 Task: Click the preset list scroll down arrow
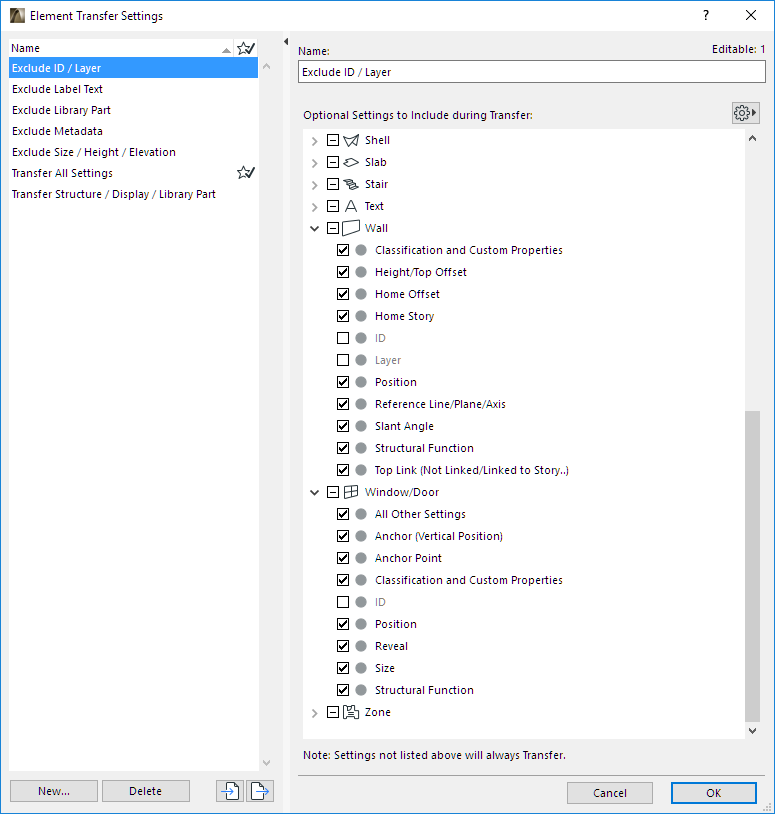(266, 763)
